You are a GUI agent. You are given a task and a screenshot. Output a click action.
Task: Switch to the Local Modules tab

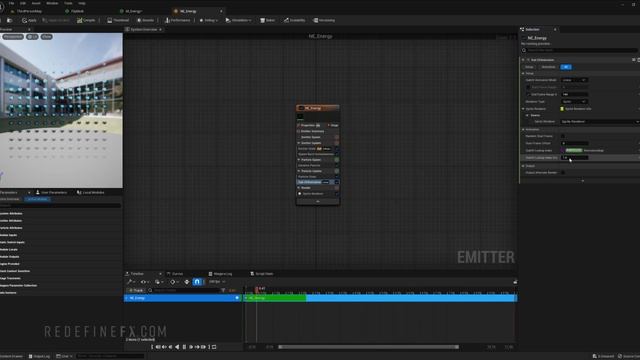pos(92,192)
